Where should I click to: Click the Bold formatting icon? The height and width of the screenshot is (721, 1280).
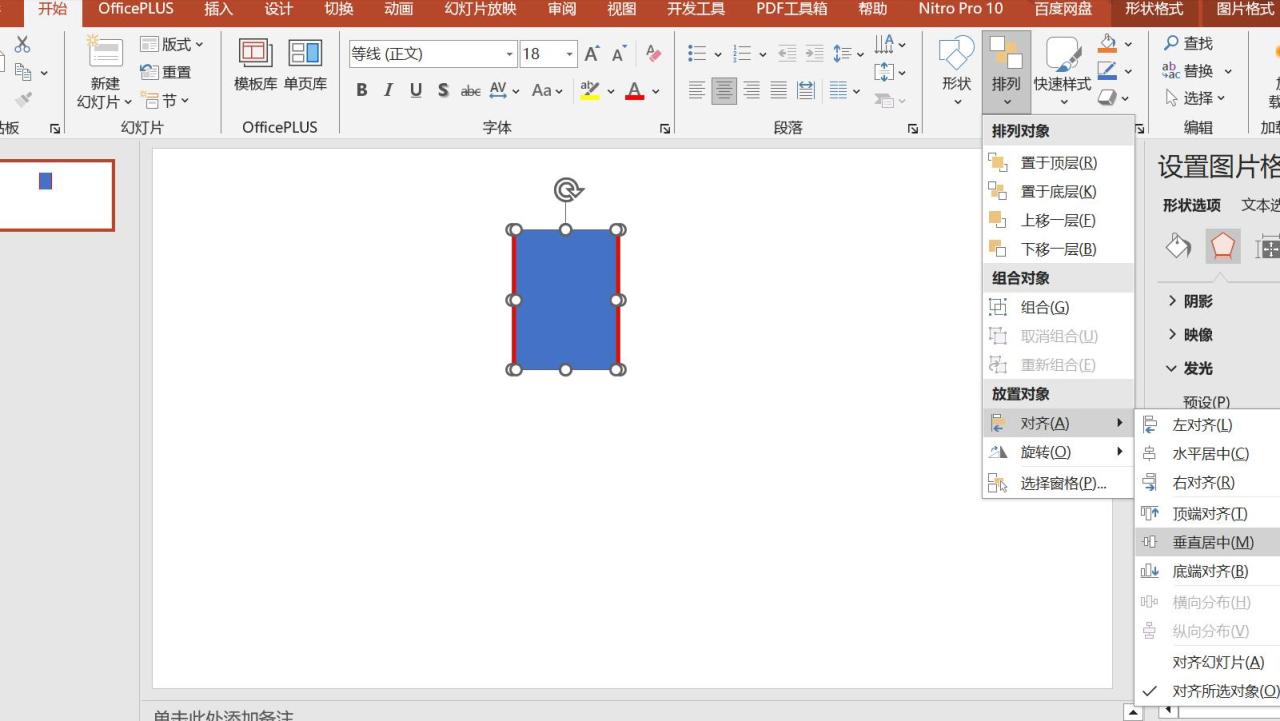click(x=362, y=90)
